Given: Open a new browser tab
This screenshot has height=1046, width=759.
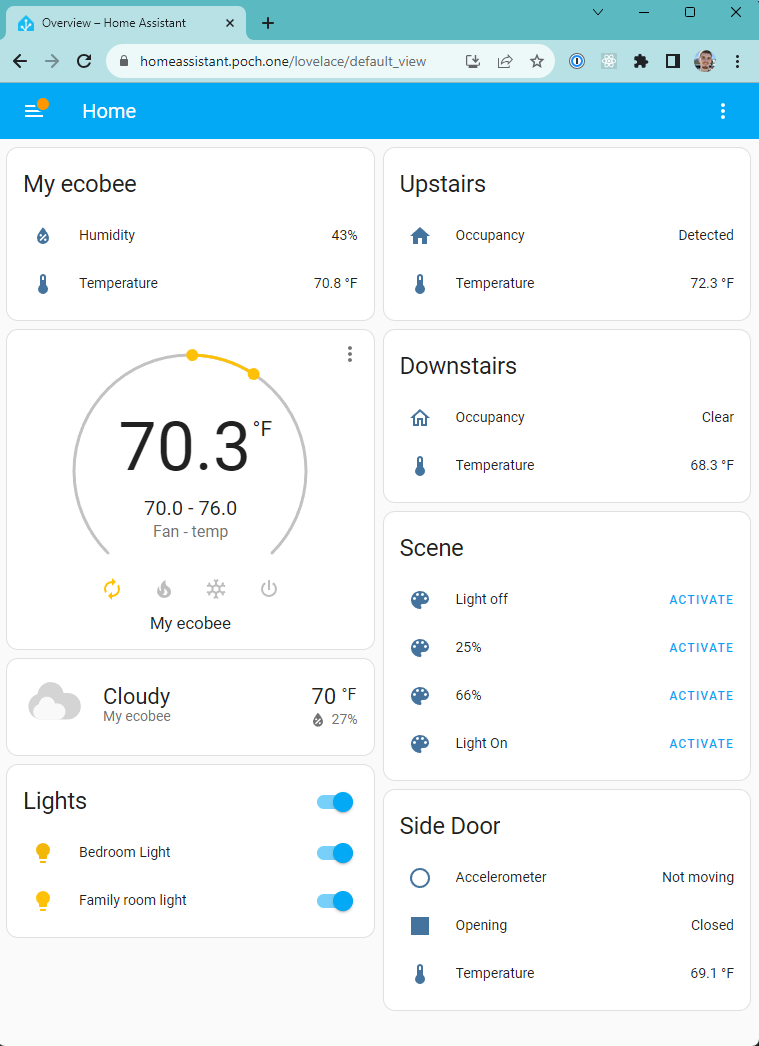Looking at the screenshot, I should 267,23.
